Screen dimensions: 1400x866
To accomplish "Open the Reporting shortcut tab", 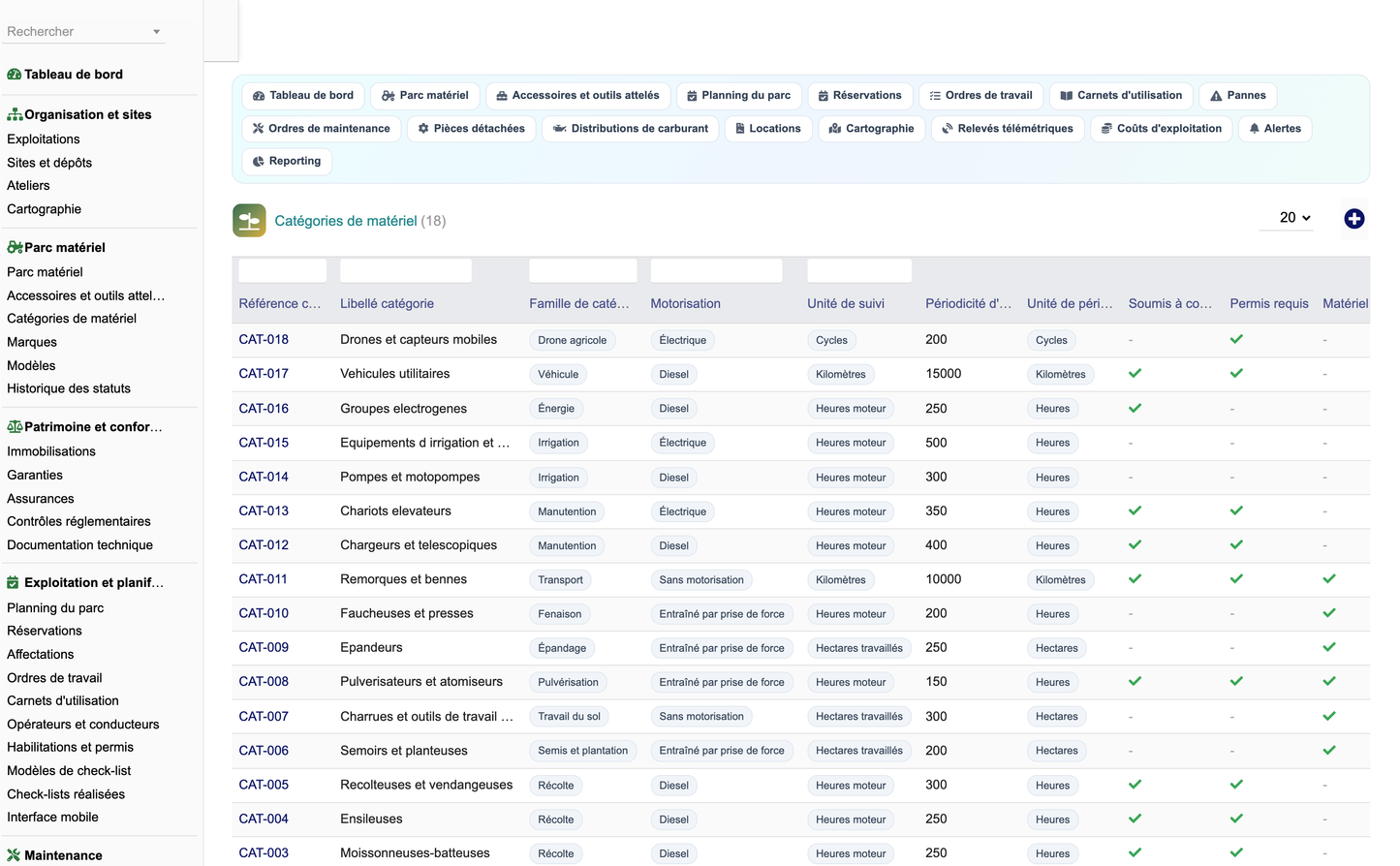I will click(x=287, y=162).
